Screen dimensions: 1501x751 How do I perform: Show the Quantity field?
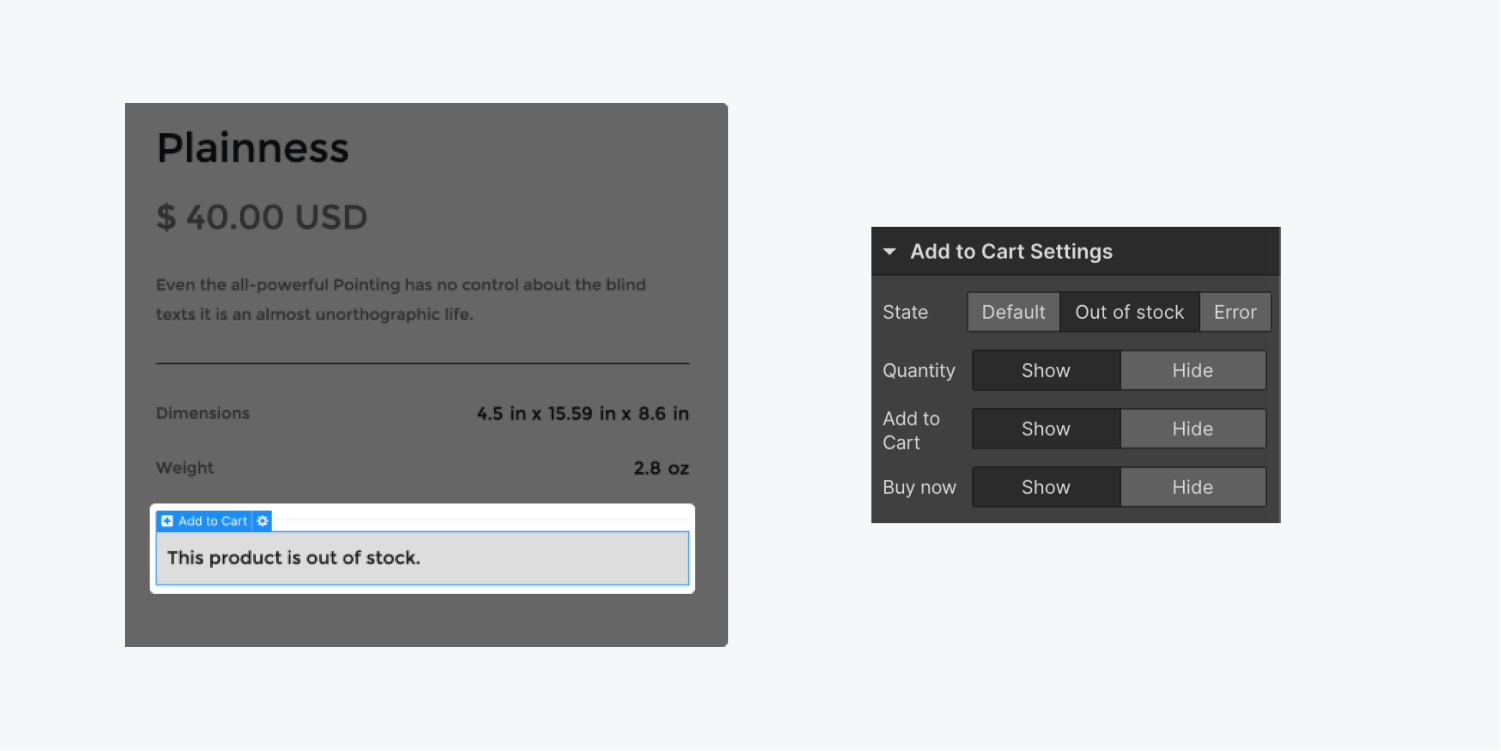click(x=1046, y=370)
